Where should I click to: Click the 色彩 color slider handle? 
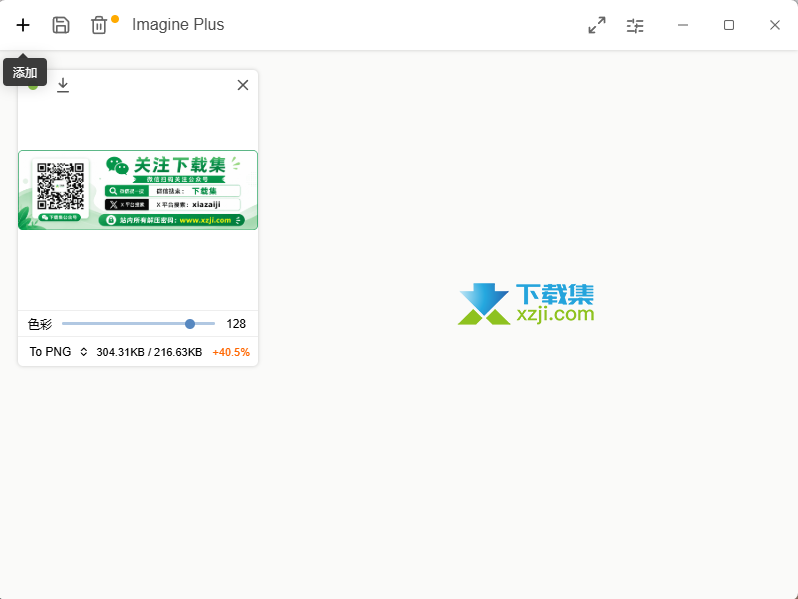click(190, 324)
